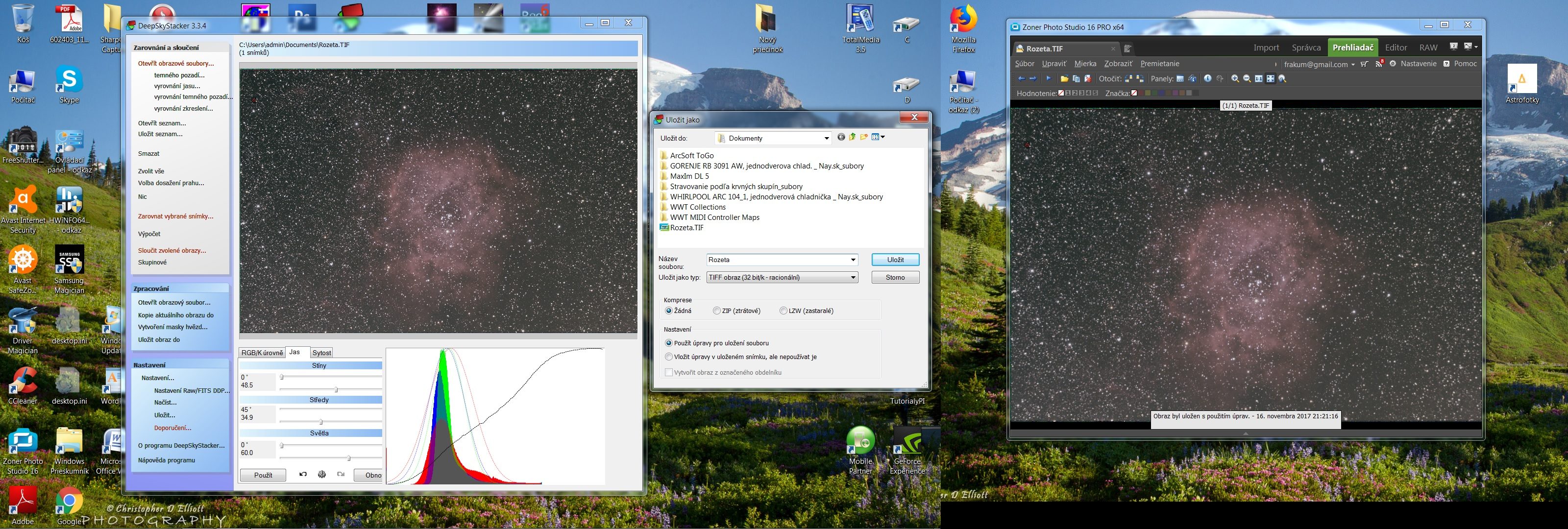Click Uložit button in save dialog
Image resolution: width=1568 pixels, height=529 pixels.
pos(895,259)
